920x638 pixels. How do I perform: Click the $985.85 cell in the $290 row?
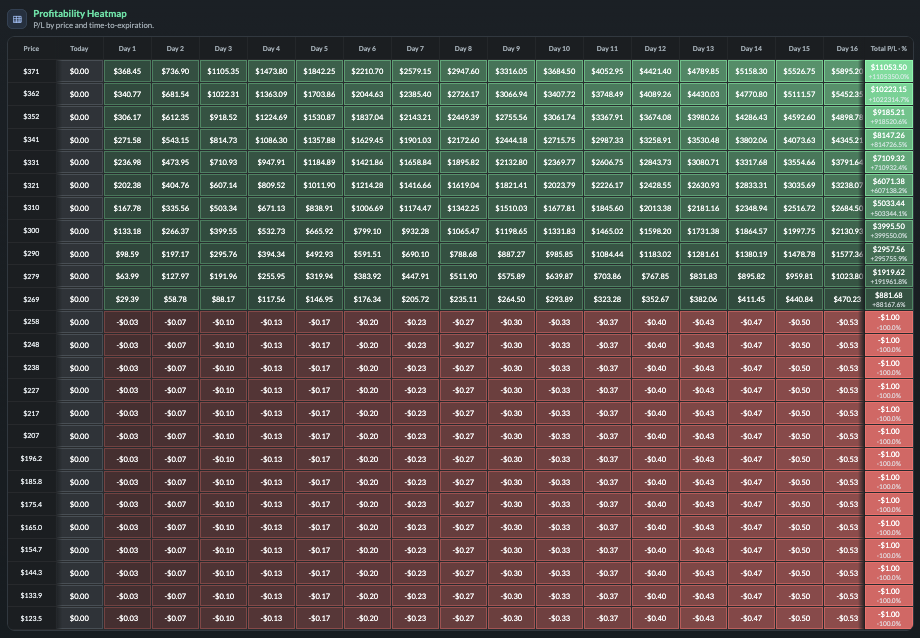559,254
